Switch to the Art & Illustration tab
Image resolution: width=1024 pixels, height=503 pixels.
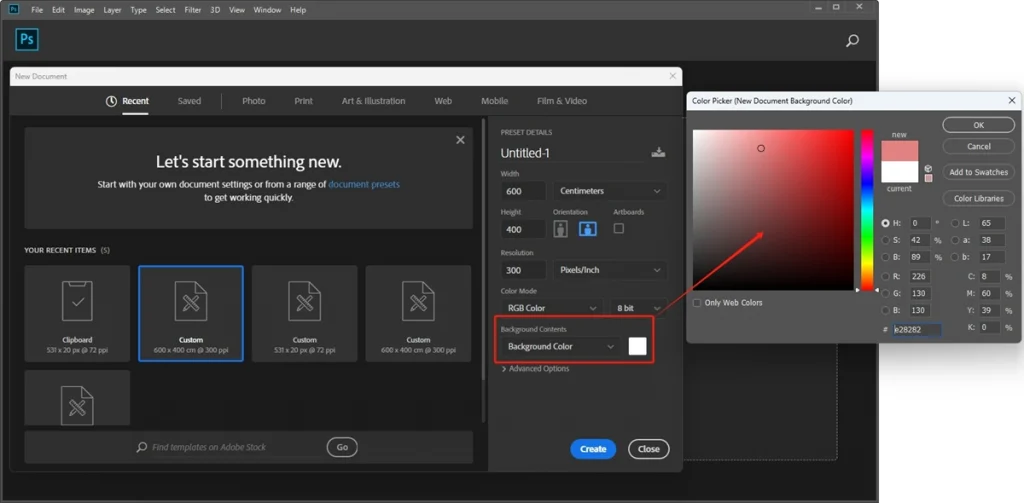coord(373,101)
